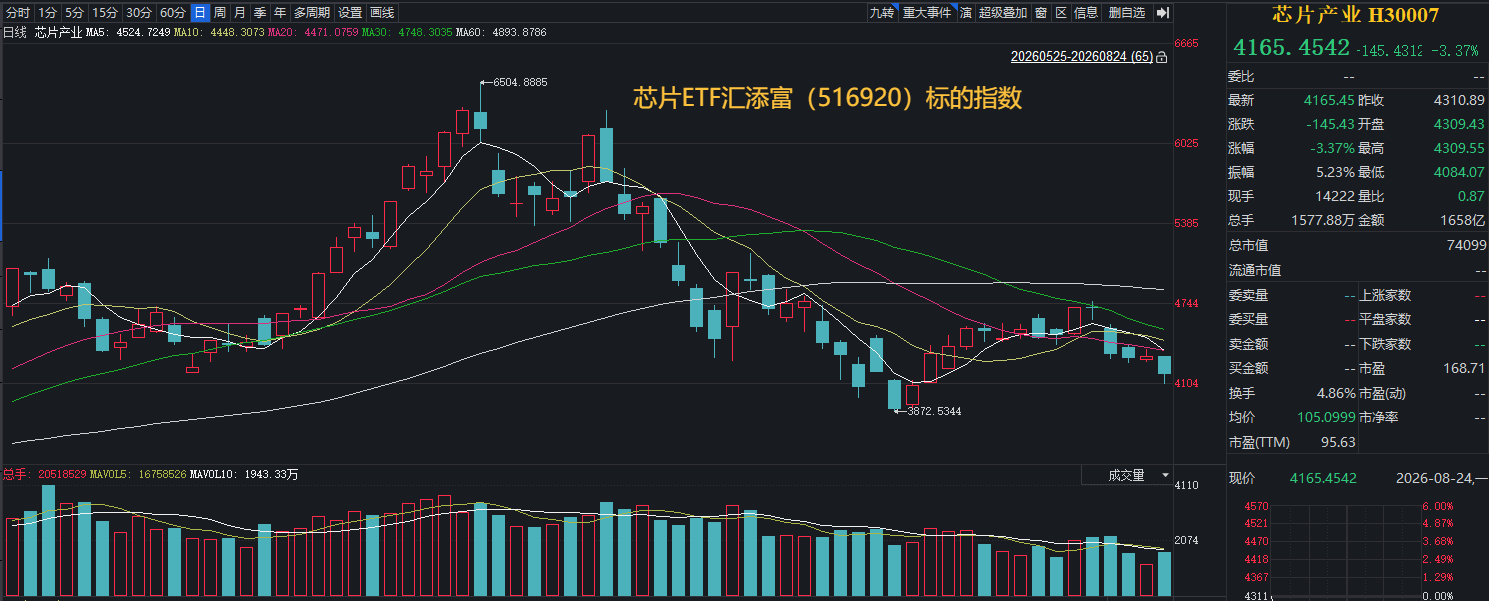Click the 6504.8885 high price label
The height and width of the screenshot is (601, 1489).
click(520, 82)
